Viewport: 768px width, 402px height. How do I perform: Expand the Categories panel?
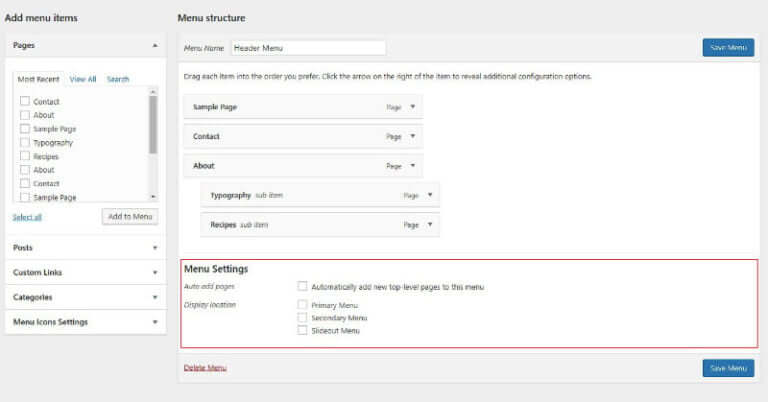(x=154, y=297)
